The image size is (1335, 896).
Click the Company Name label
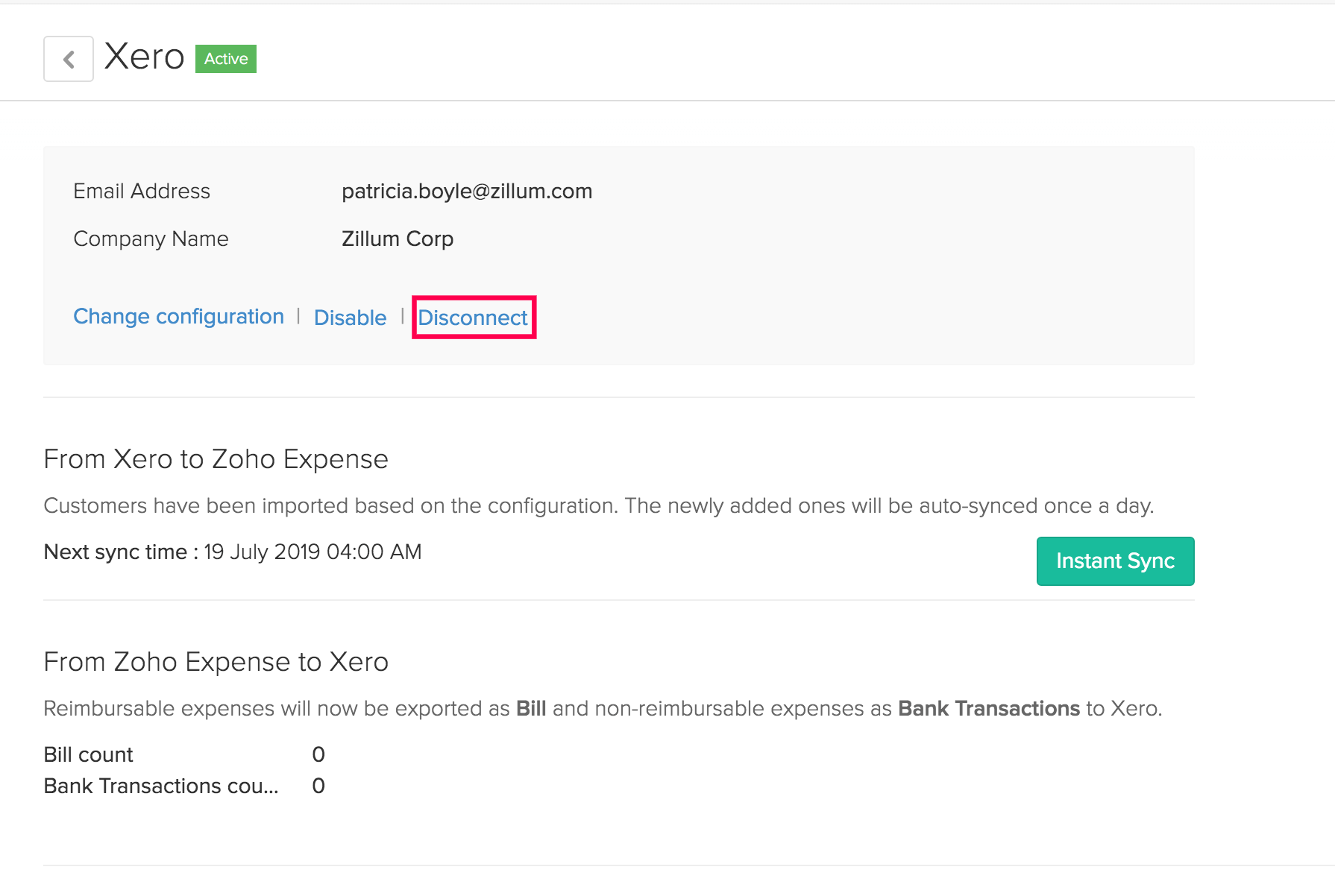pos(151,239)
